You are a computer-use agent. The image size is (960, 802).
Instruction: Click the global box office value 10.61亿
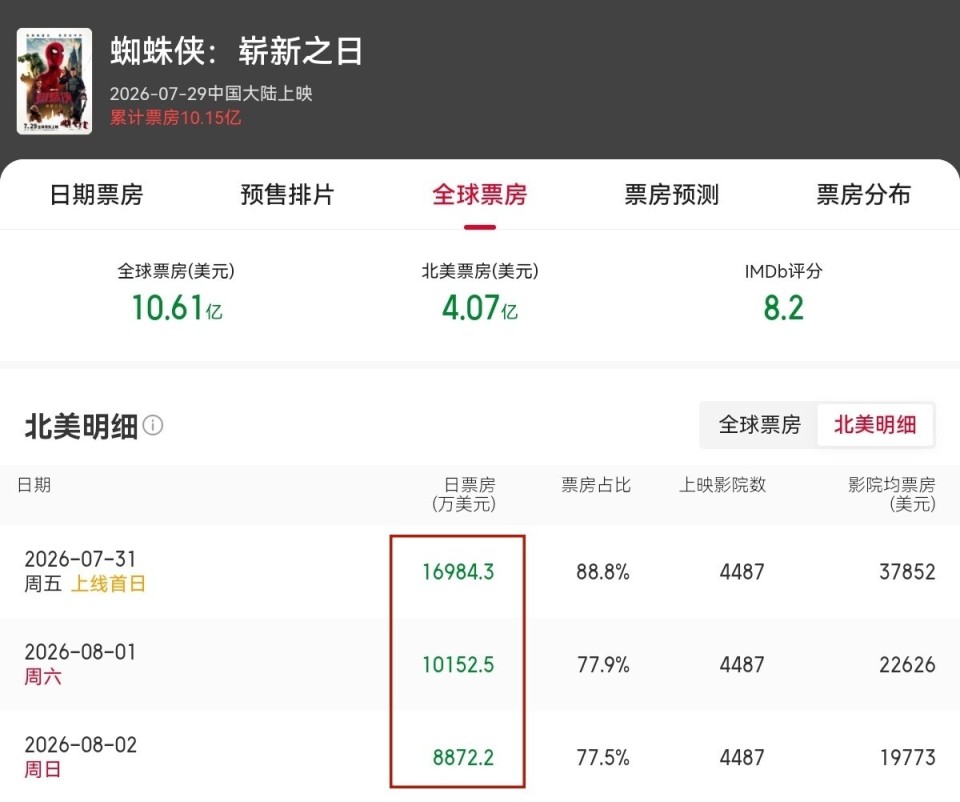[177, 307]
